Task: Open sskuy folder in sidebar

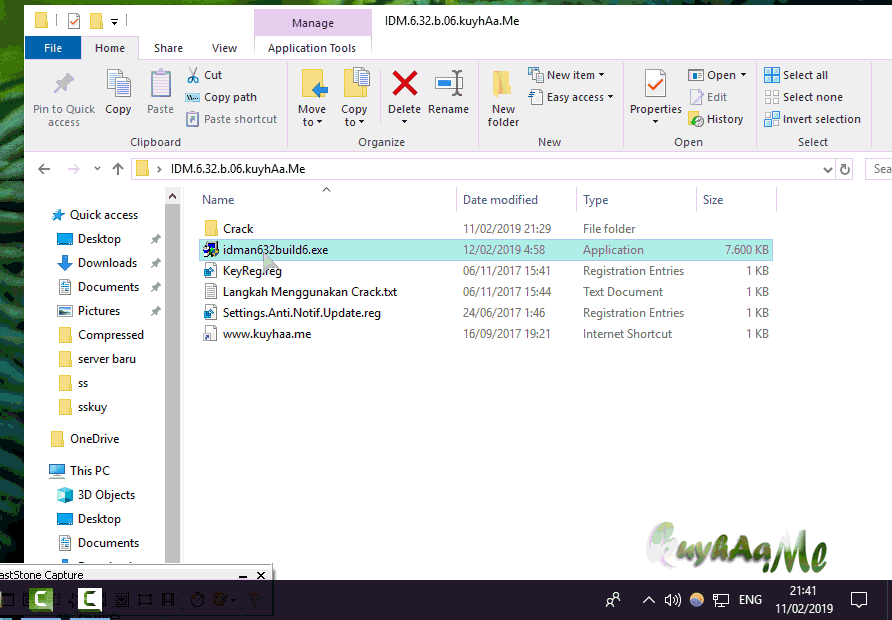Action: pos(83,407)
